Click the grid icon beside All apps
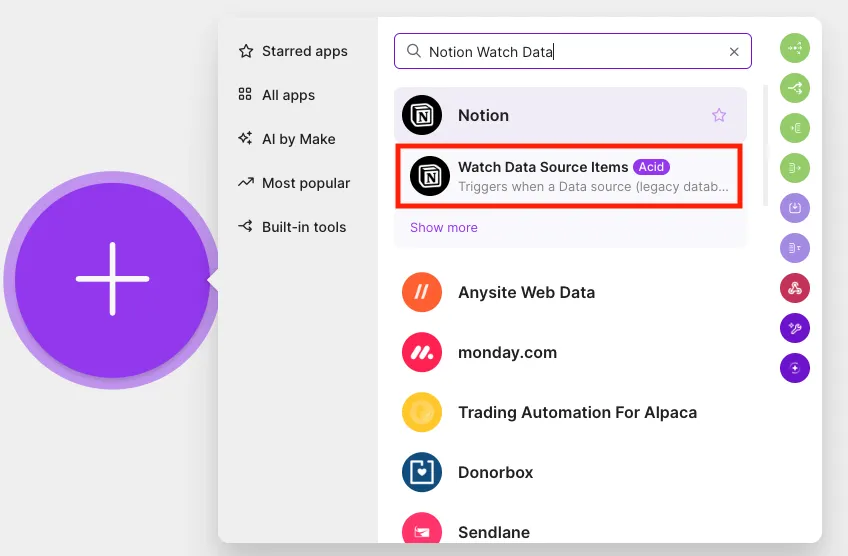This screenshot has width=848, height=556. tap(245, 94)
